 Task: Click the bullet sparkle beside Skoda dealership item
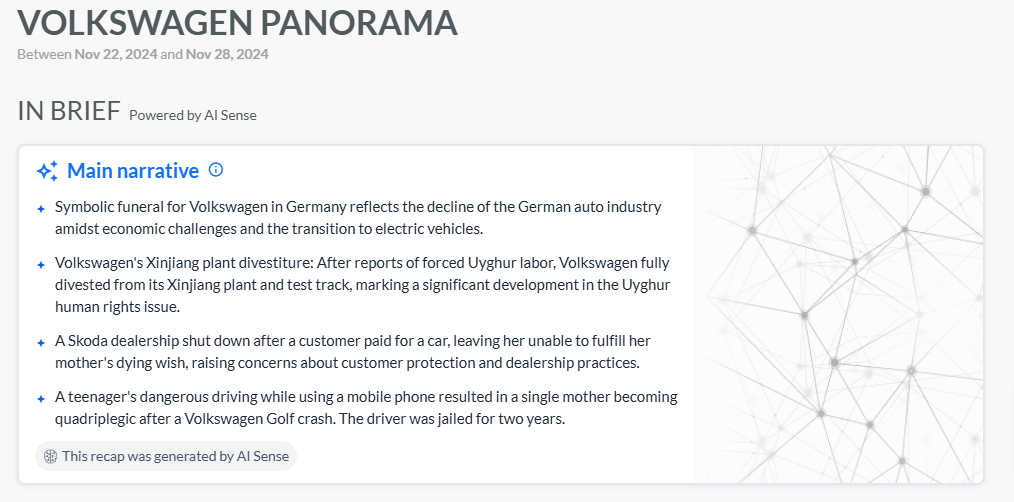click(41, 343)
